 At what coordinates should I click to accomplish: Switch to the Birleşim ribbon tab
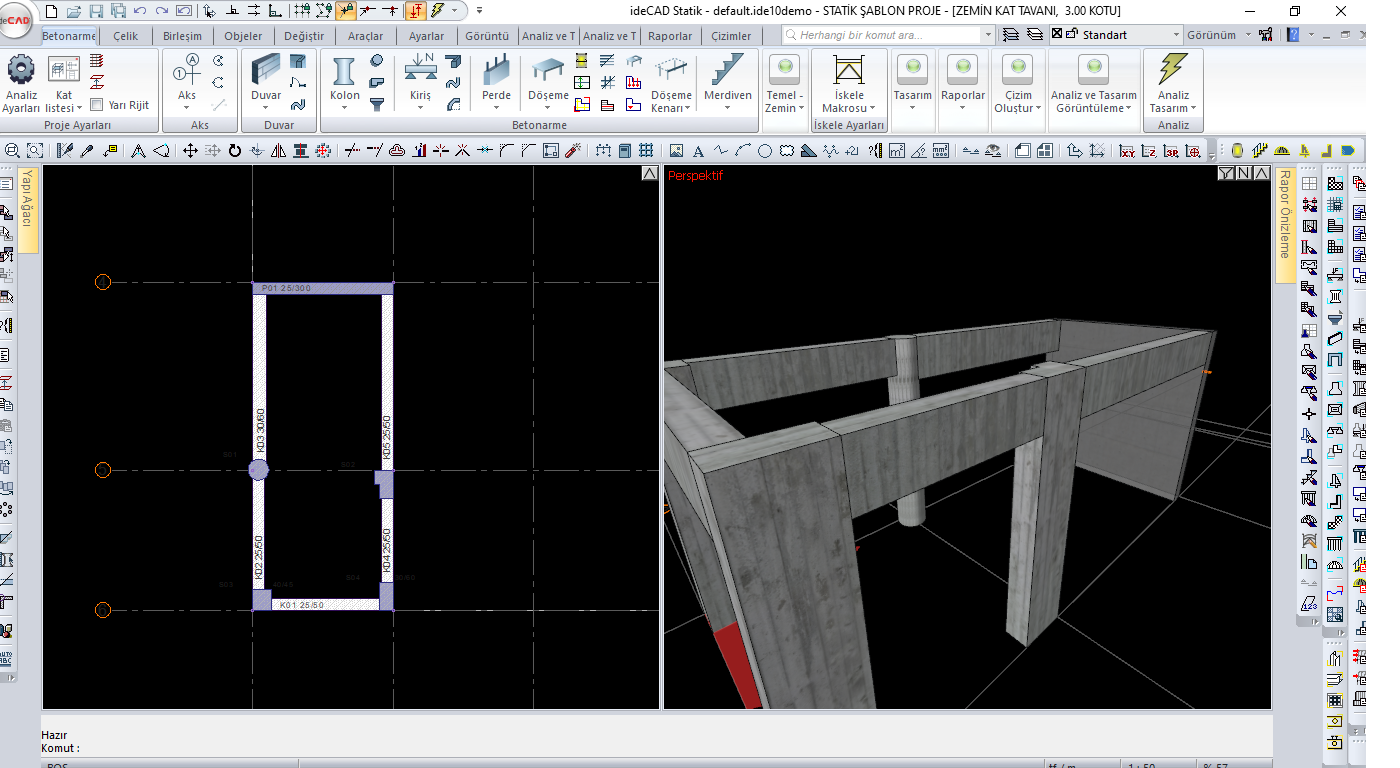pos(182,36)
